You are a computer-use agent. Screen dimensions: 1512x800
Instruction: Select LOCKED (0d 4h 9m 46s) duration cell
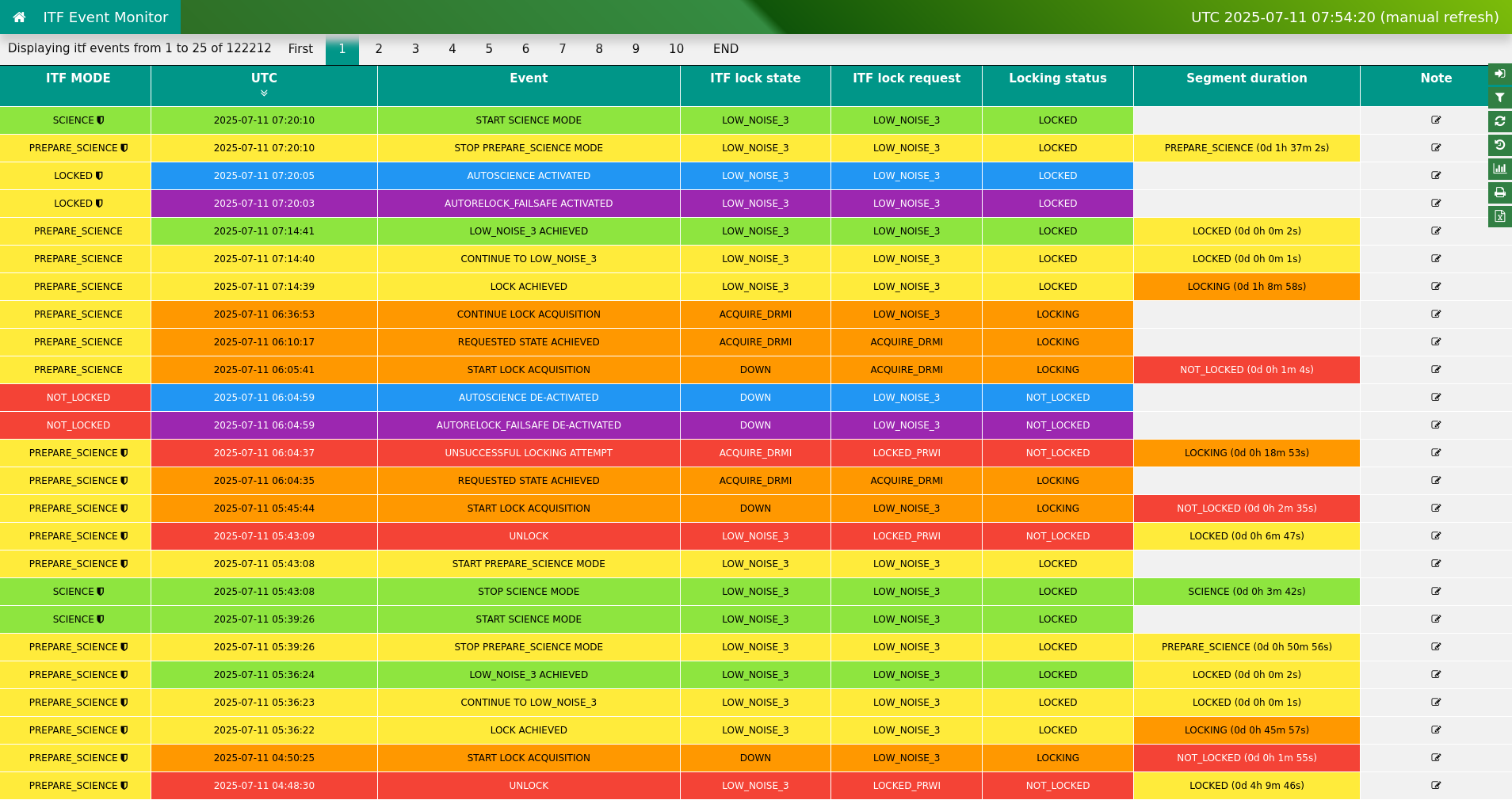click(1247, 786)
